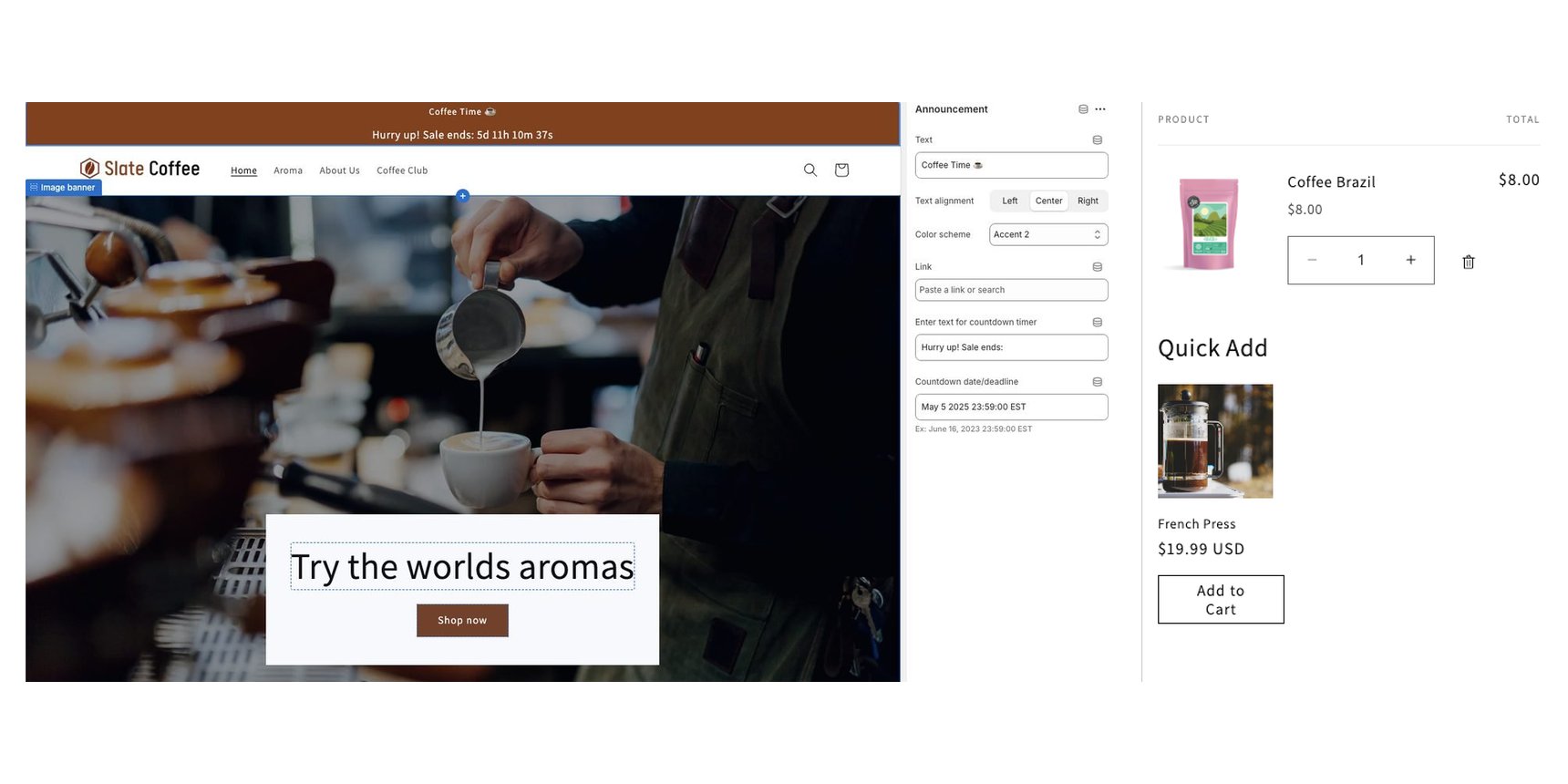The height and width of the screenshot is (784, 1568).
Task: Connect dynamic source for Text field
Action: coord(1098,139)
